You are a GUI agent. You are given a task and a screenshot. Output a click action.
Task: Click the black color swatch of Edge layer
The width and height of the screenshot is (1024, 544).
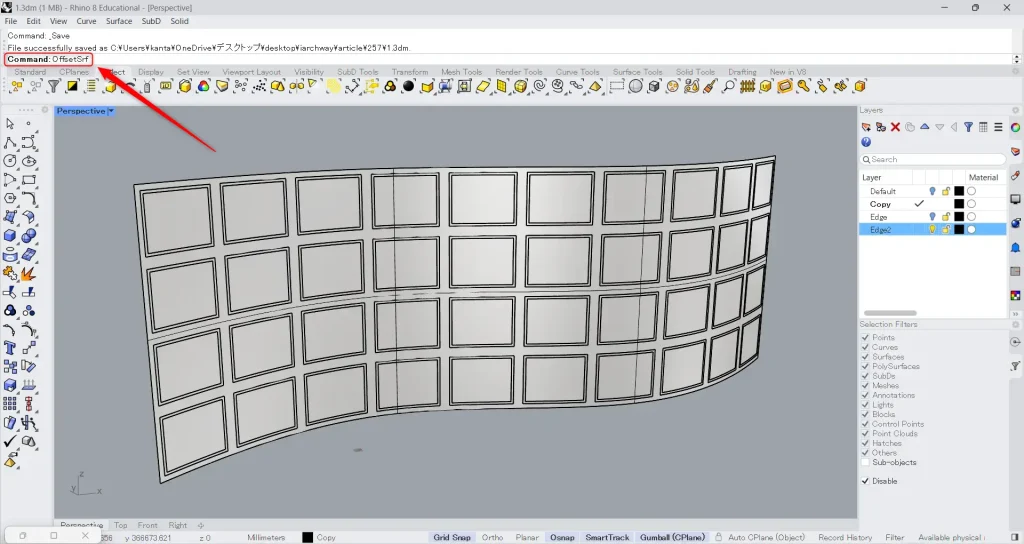pyautogui.click(x=959, y=217)
